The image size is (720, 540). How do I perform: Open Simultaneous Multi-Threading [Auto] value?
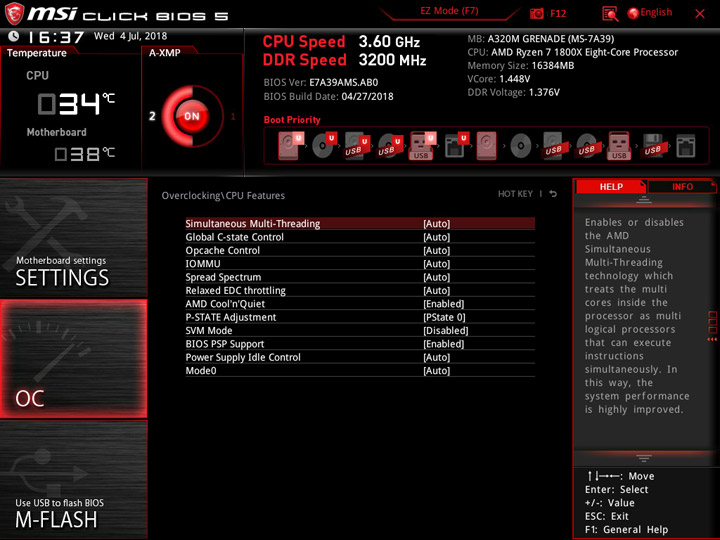point(437,224)
